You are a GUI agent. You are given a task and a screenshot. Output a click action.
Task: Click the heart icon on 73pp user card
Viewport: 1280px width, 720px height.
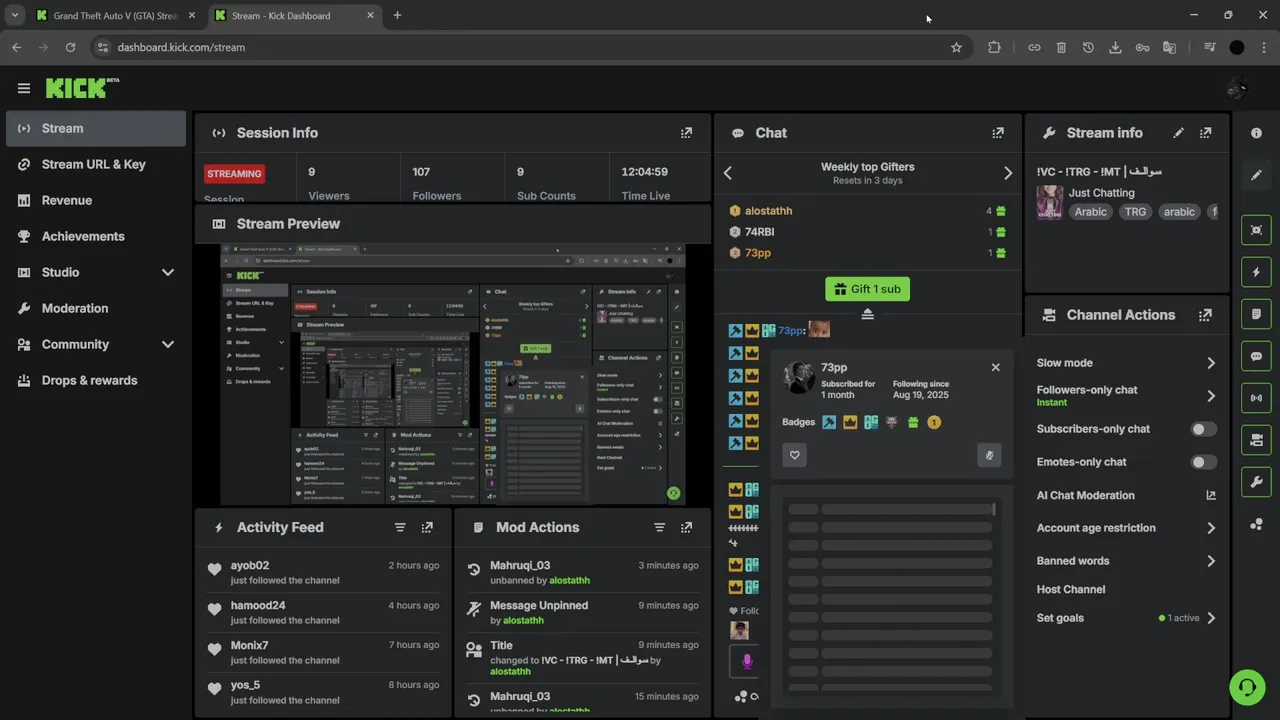point(795,455)
